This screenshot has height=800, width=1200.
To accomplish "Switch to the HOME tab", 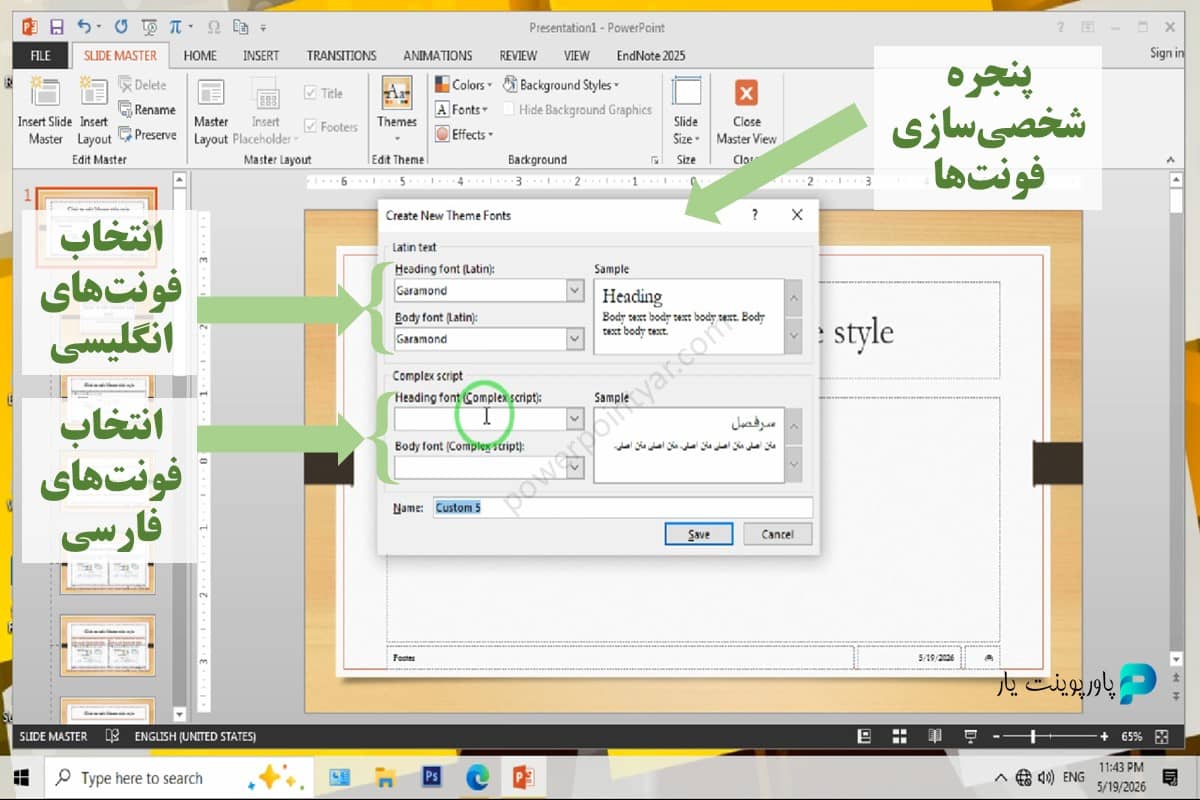I will (200, 56).
